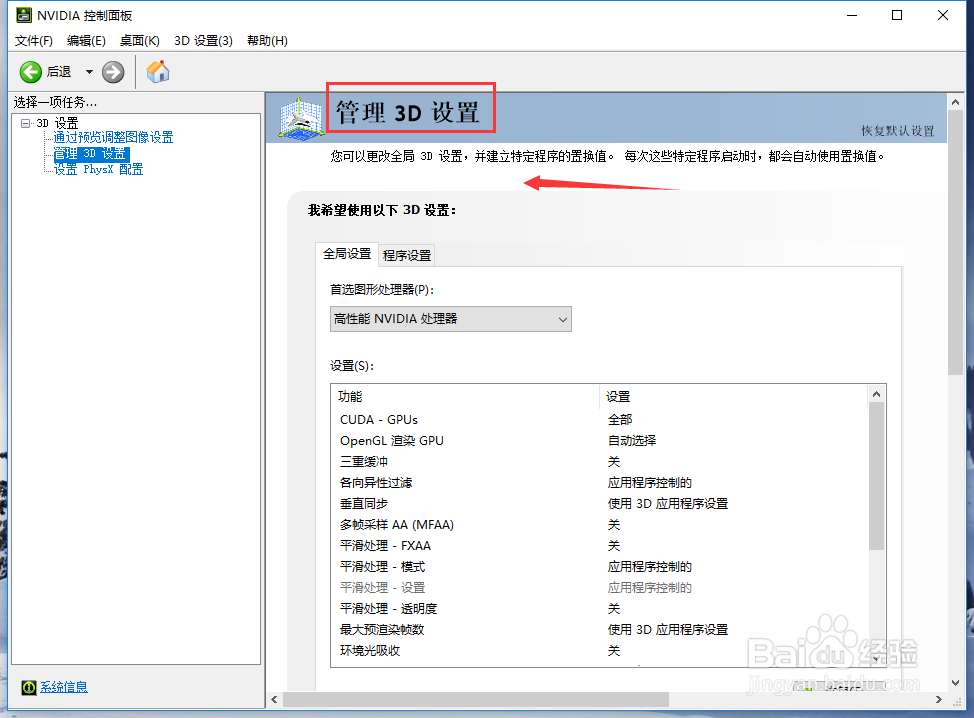Screen dimensions: 974x718
Task: Select the CUDA - GPUs row
Action: 599,420
